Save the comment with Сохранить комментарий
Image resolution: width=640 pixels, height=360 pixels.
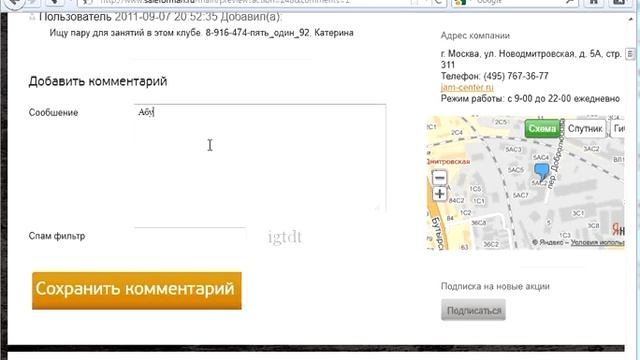(137, 291)
